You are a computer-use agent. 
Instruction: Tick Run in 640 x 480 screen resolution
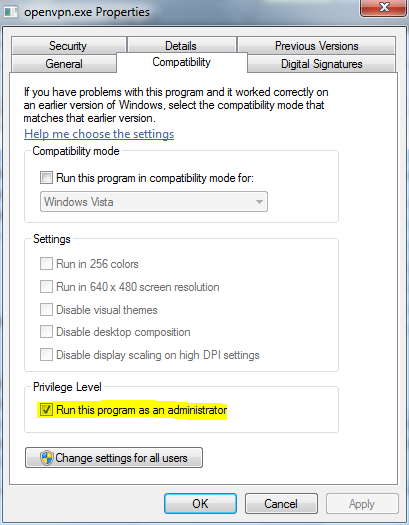coord(46,287)
